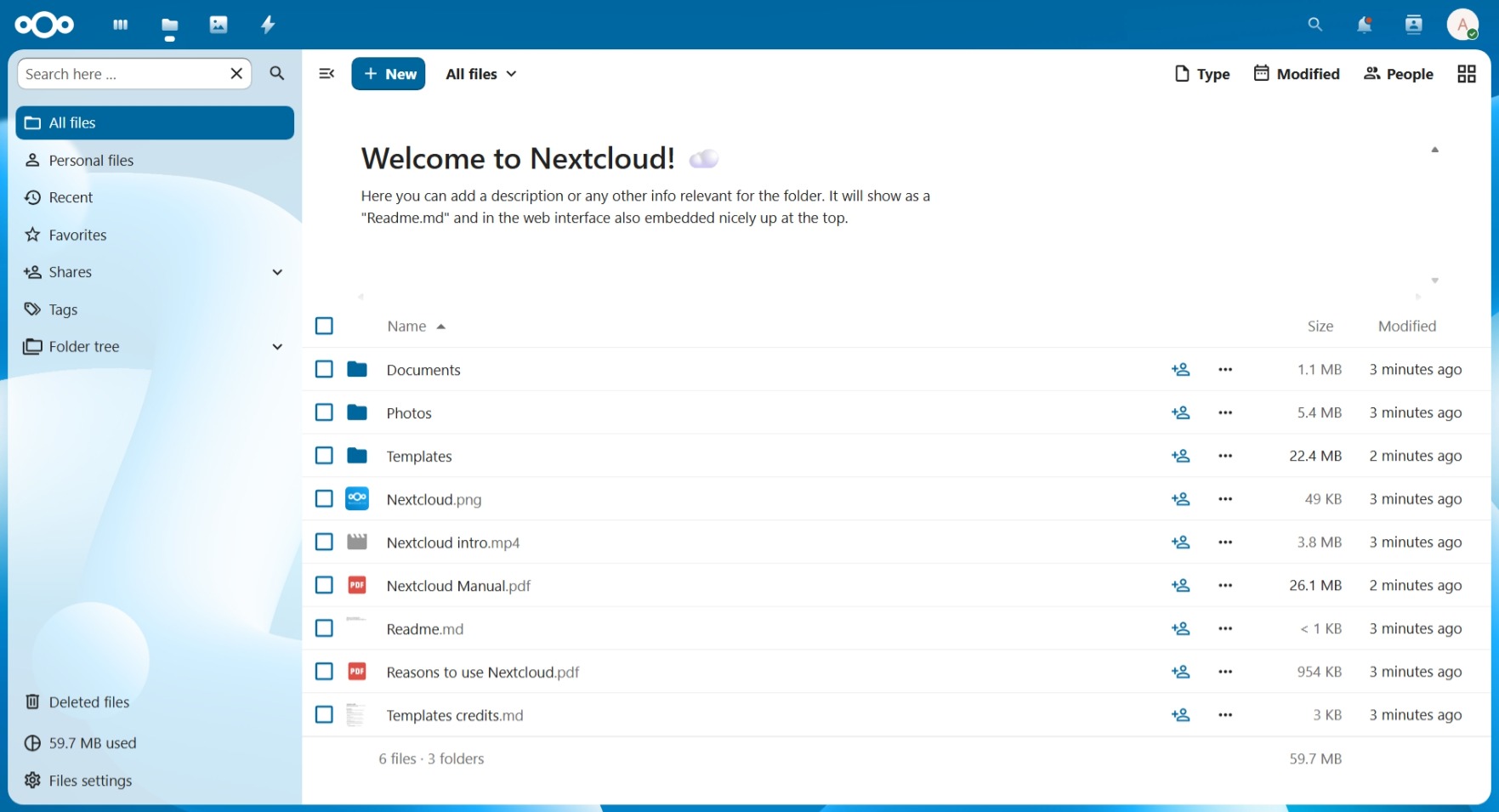Expand the Folder tree chevron
The height and width of the screenshot is (812, 1499).
(277, 347)
